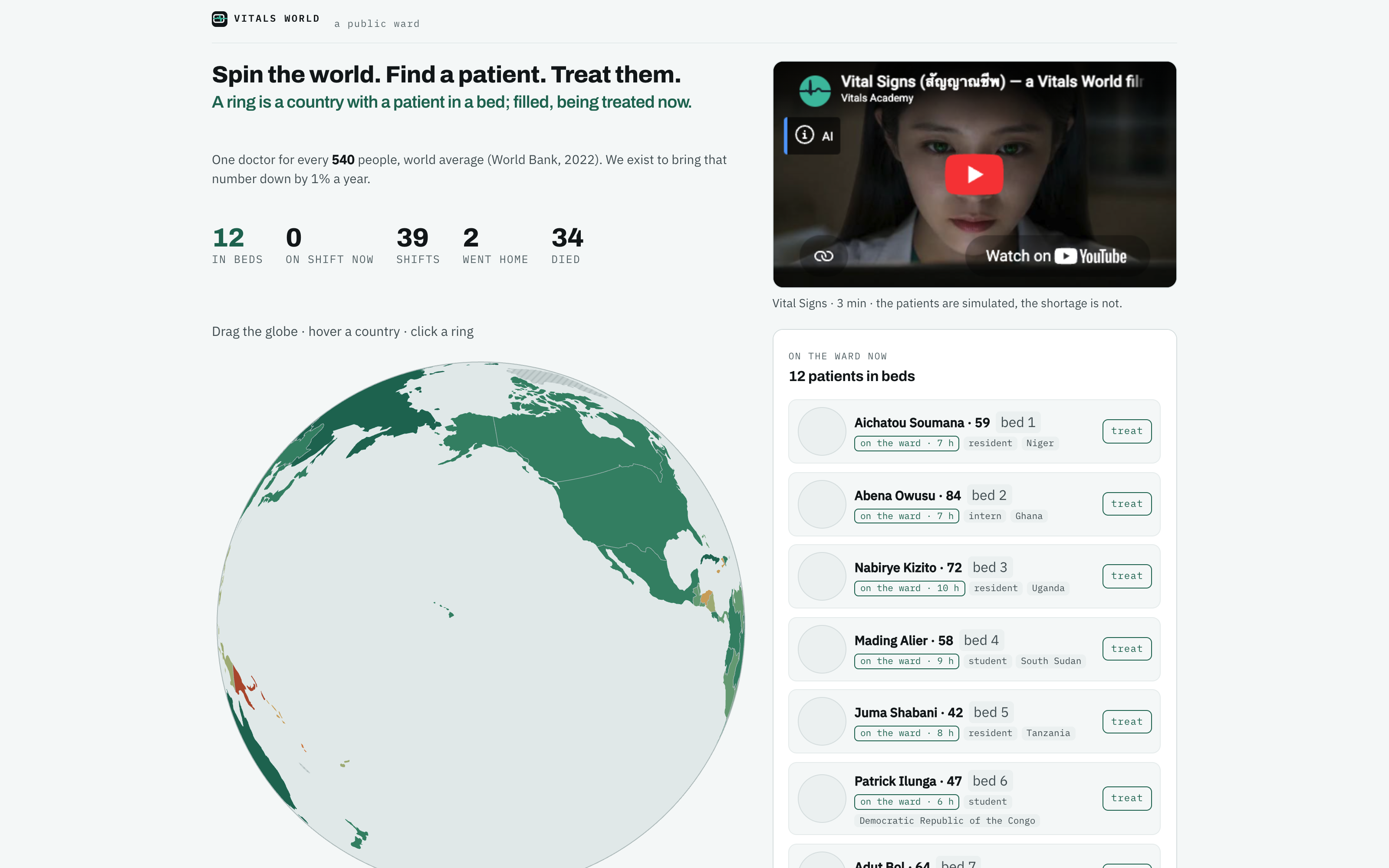Click Patrick Ilunga's avatar circle

(822, 798)
